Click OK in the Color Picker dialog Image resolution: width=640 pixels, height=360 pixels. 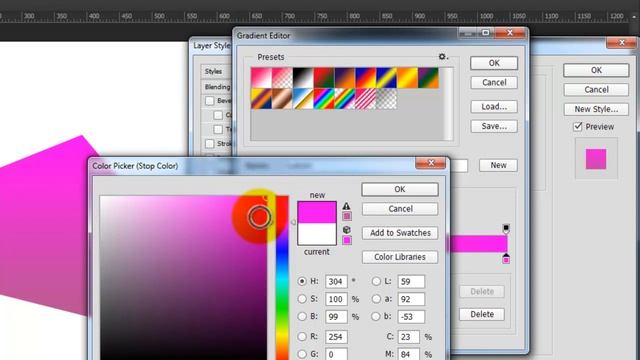400,189
